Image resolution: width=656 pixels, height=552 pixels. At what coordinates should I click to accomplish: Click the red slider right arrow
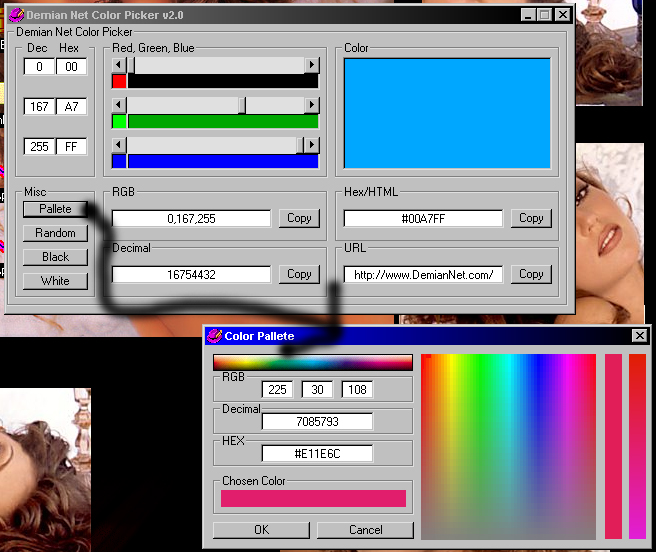pos(311,65)
